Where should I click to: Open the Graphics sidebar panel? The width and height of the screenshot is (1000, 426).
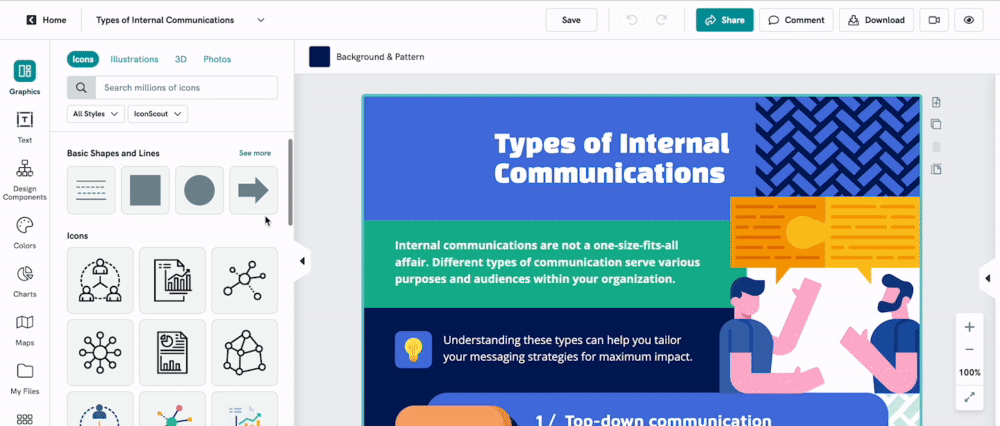pyautogui.click(x=24, y=78)
